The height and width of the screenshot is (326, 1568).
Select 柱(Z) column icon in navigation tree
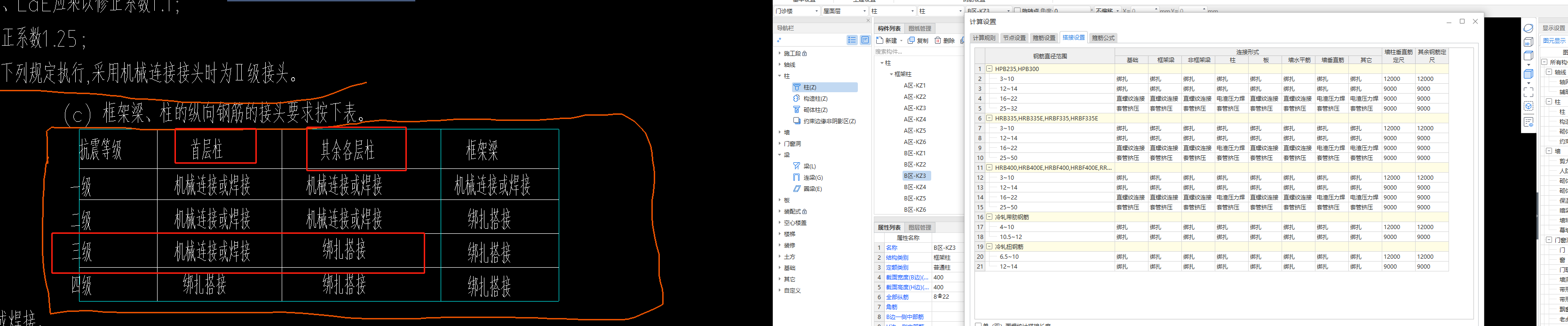pos(797,87)
